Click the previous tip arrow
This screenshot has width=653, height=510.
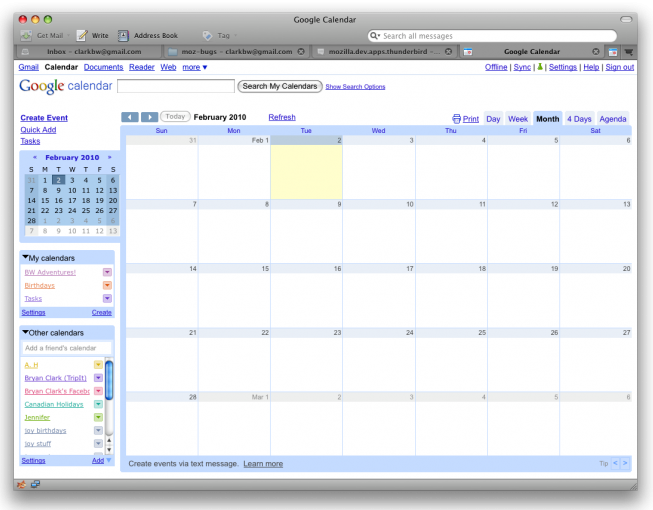[615, 463]
